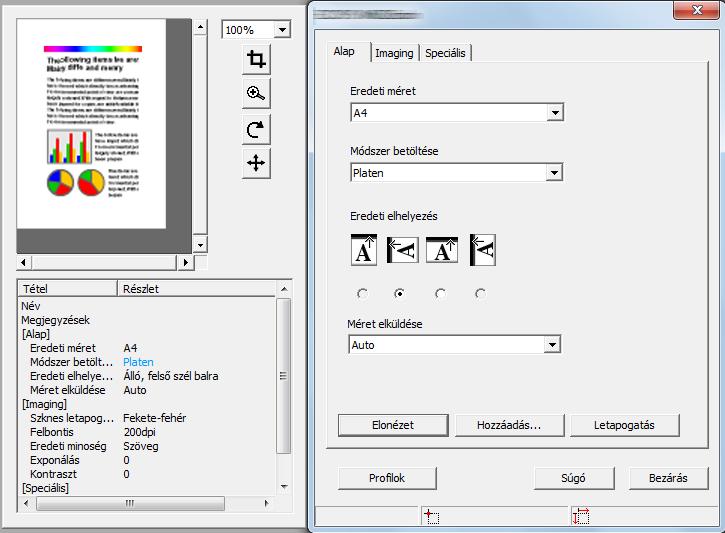Choose portrait top-edge-left placement icon
Image resolution: width=725 pixels, height=533 pixels.
pyautogui.click(x=402, y=250)
